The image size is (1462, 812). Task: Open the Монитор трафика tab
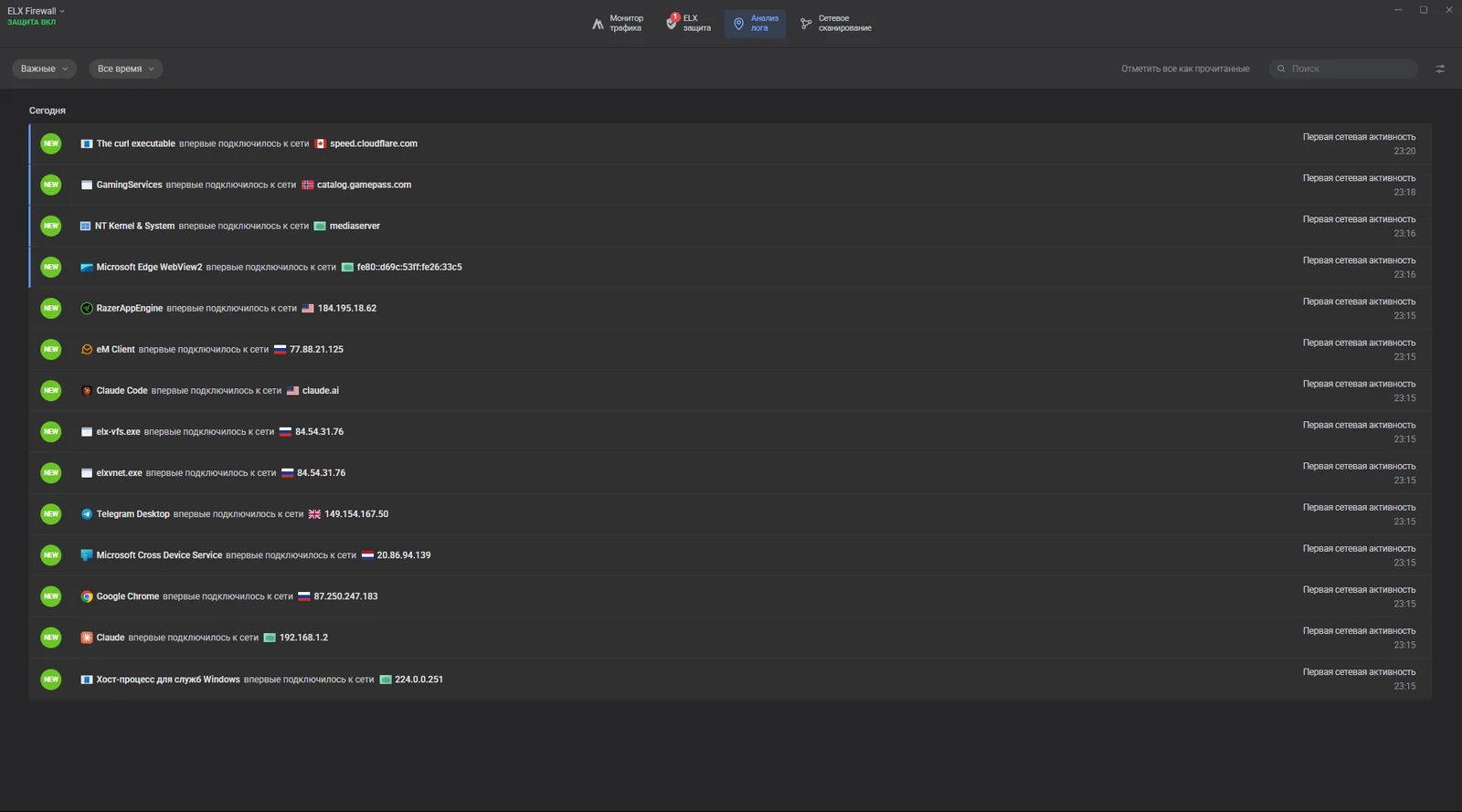pyautogui.click(x=618, y=23)
